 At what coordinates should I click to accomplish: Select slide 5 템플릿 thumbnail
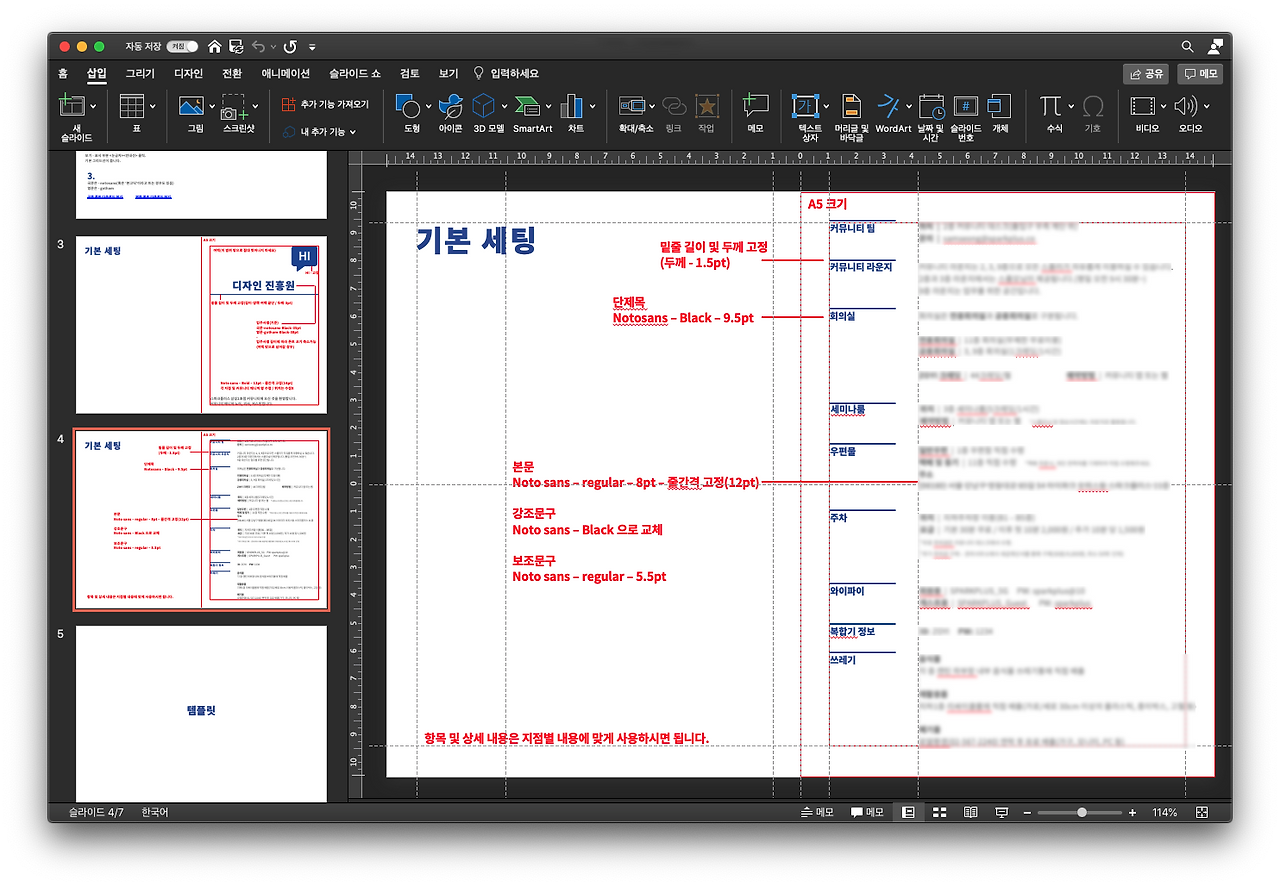click(x=201, y=713)
